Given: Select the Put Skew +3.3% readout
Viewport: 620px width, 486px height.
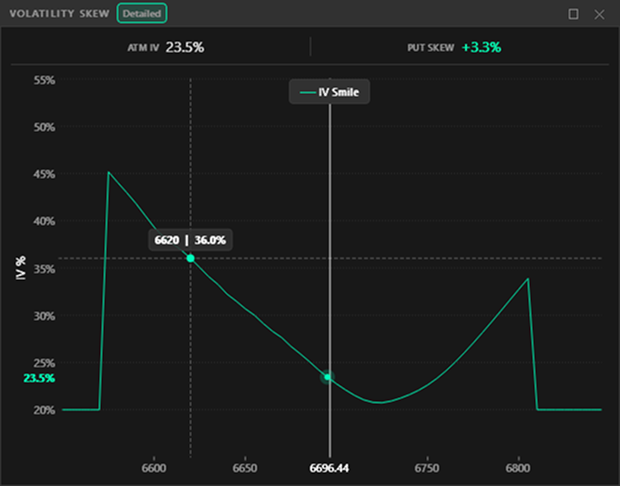Looking at the screenshot, I should (x=483, y=47).
